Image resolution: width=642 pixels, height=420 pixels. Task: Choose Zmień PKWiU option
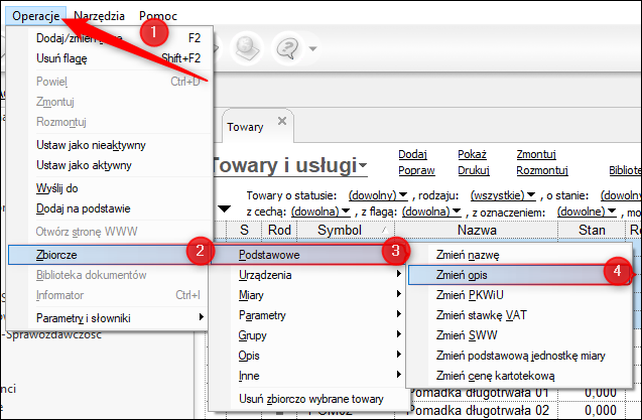(x=519, y=295)
